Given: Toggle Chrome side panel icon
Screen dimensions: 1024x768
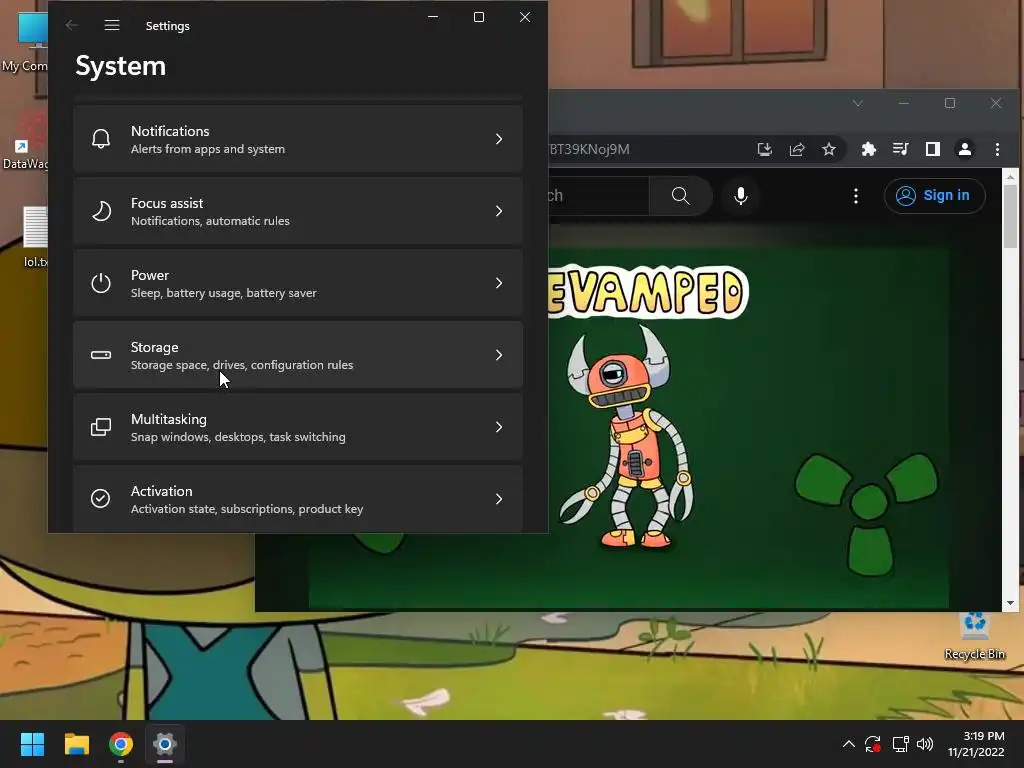Looking at the screenshot, I should (933, 150).
